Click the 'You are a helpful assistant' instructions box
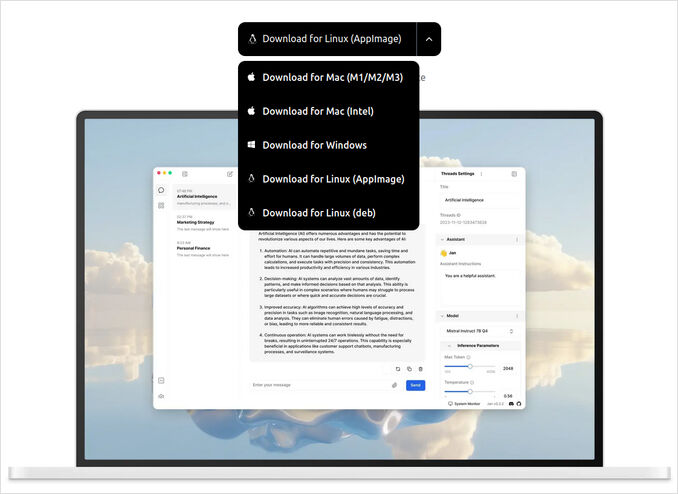The height and width of the screenshot is (494, 678). coord(480,287)
